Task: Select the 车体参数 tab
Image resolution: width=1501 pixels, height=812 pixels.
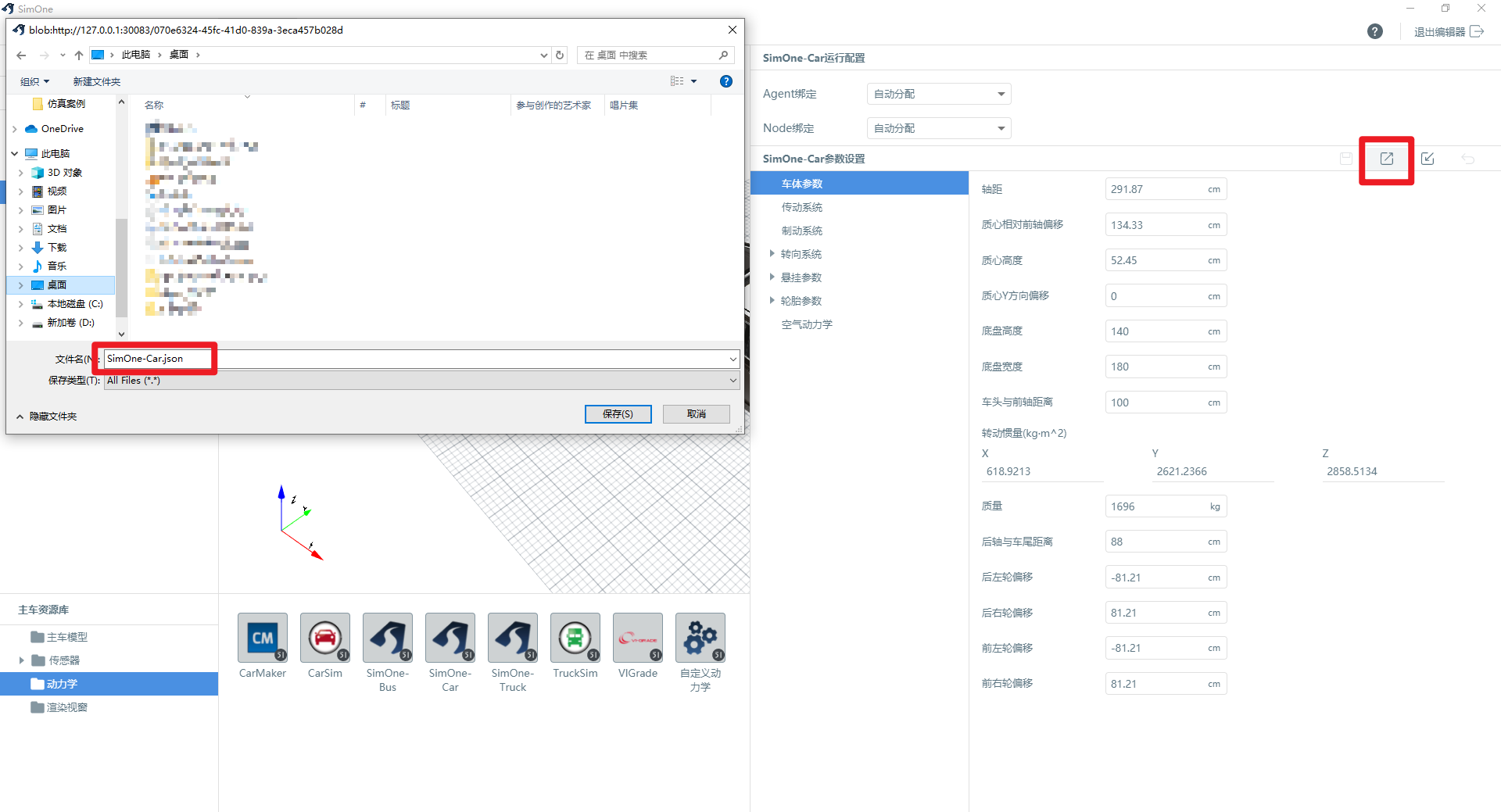Action: [859, 184]
